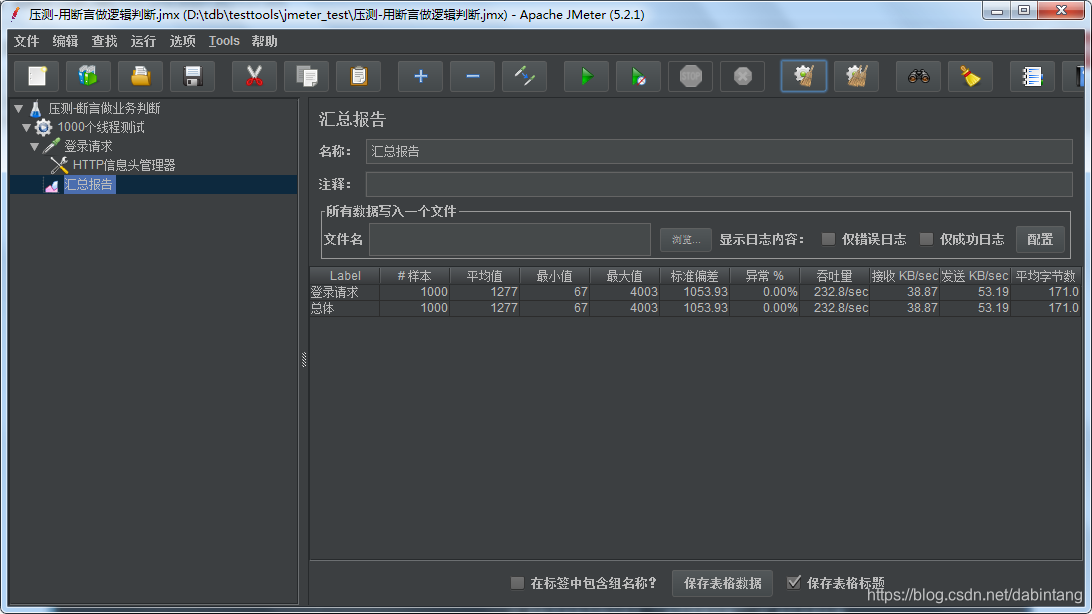Click the 保存表格数据 button
The height and width of the screenshot is (614, 1092).
(x=722, y=583)
